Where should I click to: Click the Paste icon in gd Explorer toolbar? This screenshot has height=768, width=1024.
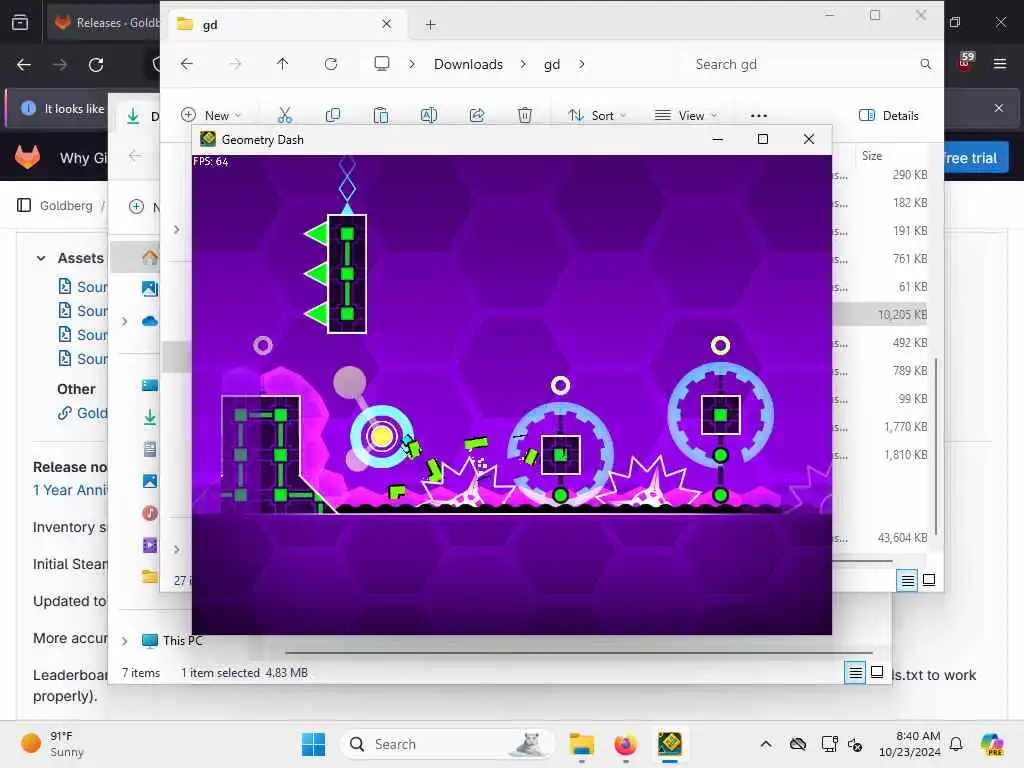point(381,116)
